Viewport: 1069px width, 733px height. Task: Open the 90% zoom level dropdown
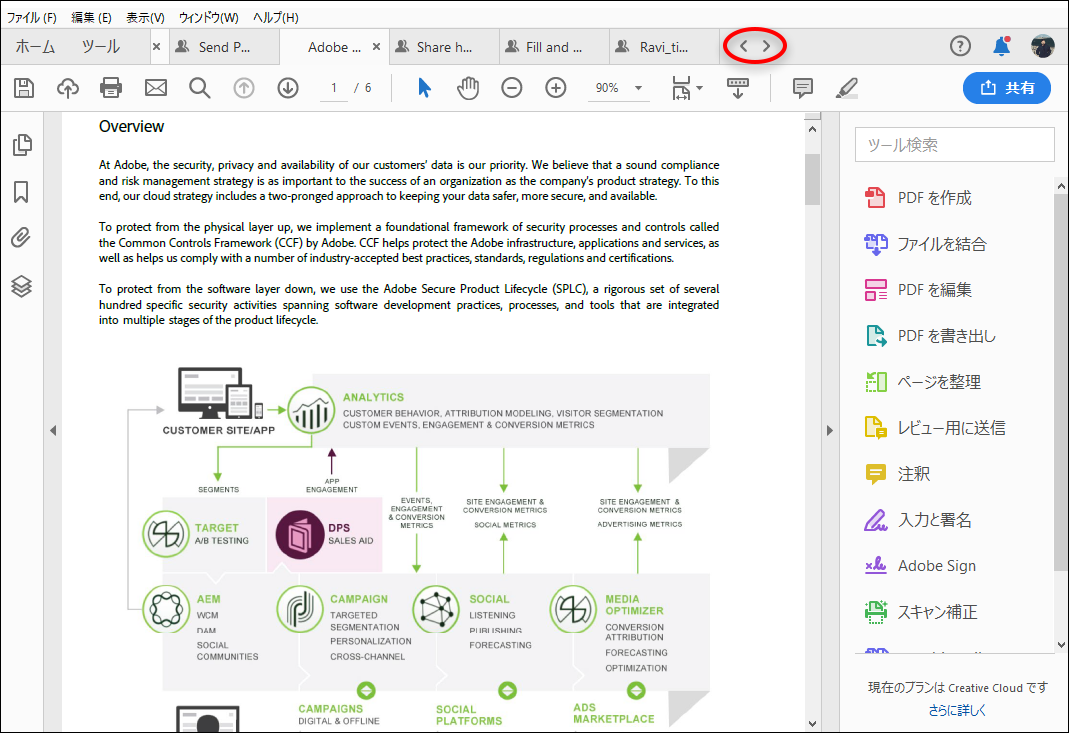point(618,88)
